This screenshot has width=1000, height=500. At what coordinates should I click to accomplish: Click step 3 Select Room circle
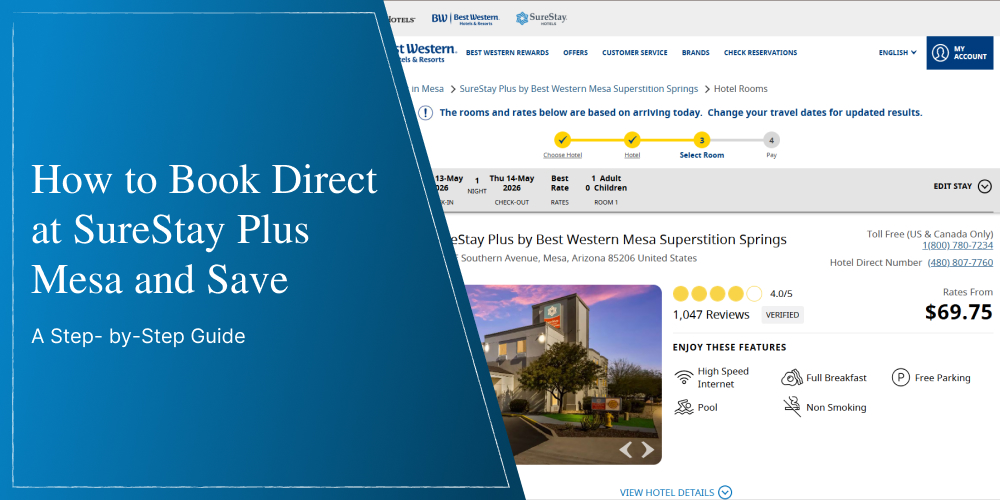point(702,140)
